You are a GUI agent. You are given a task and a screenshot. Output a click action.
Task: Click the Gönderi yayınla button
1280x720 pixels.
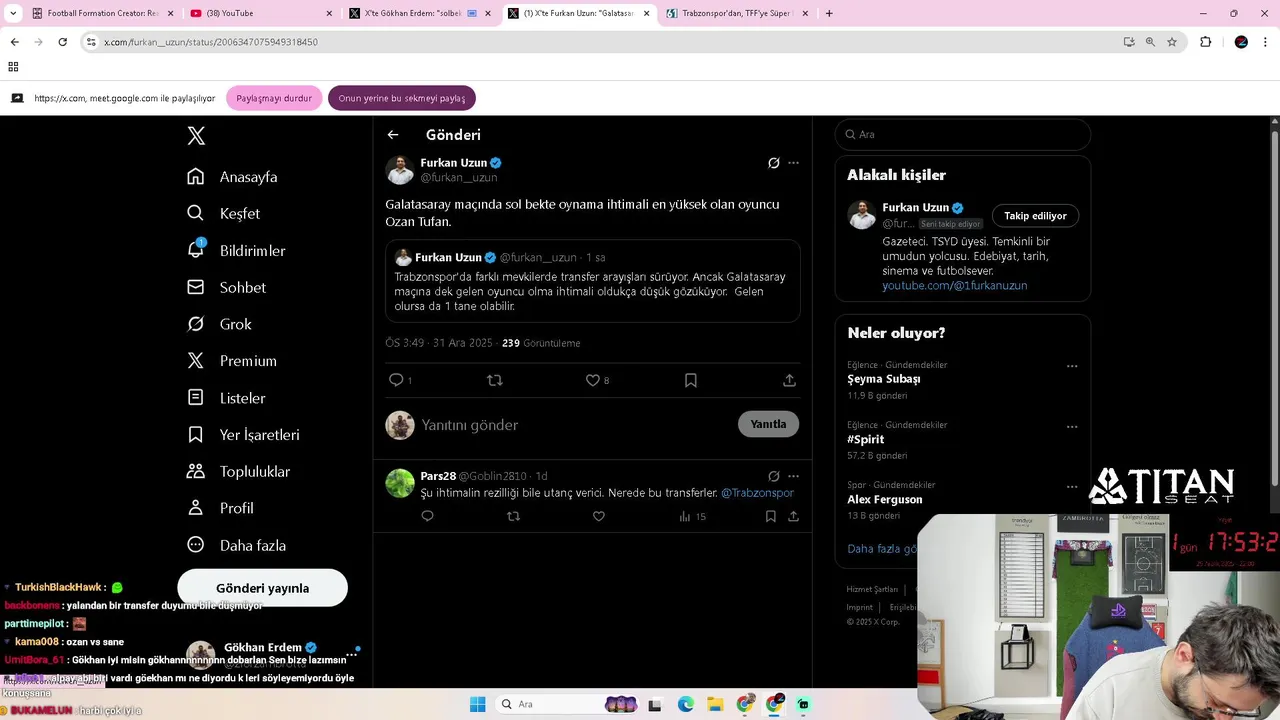click(262, 588)
